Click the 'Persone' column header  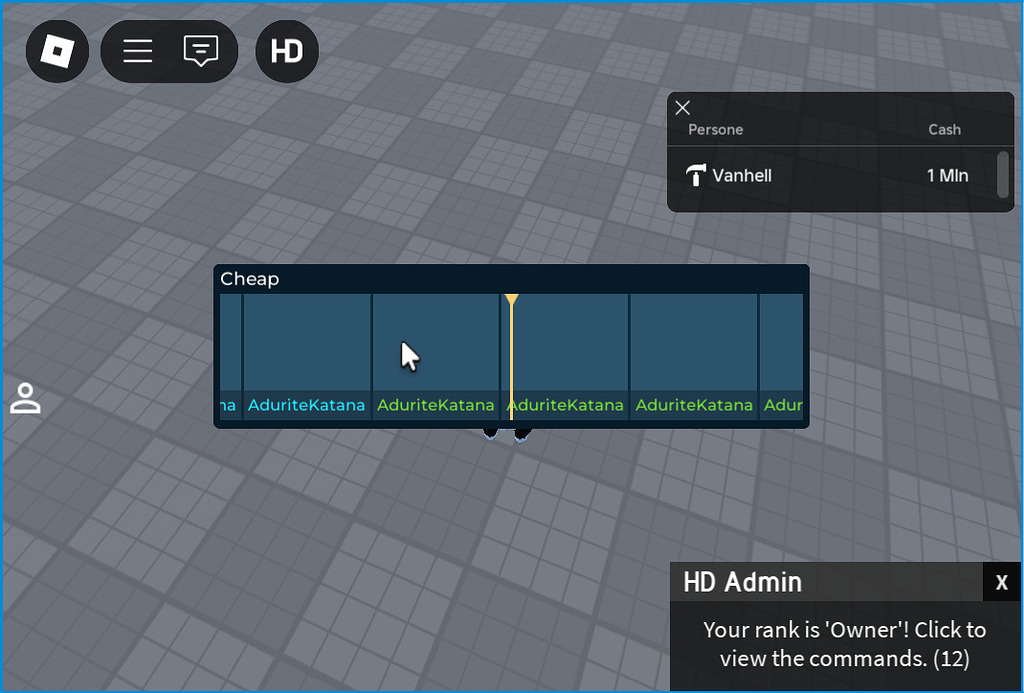[715, 129]
